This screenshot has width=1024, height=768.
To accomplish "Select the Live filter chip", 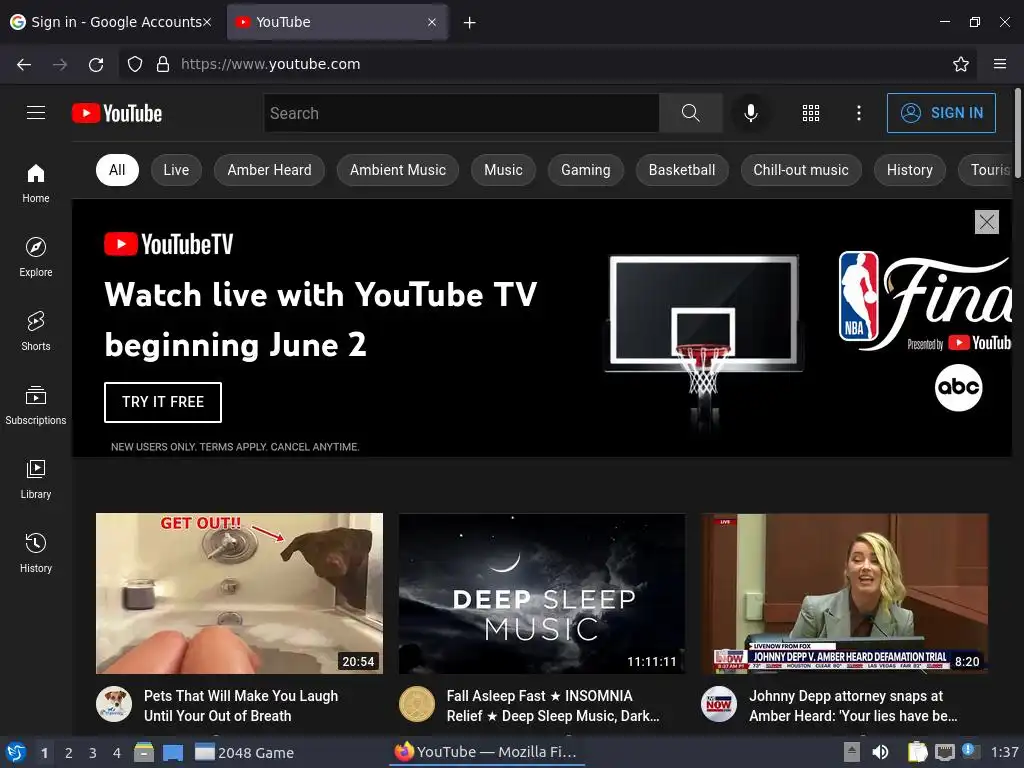I will click(x=176, y=170).
